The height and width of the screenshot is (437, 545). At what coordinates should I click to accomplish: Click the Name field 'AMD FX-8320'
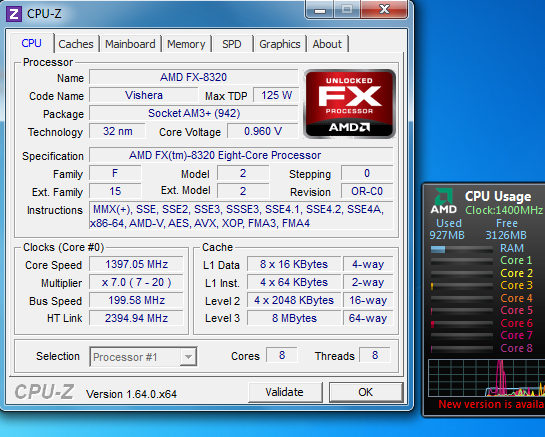coord(194,77)
